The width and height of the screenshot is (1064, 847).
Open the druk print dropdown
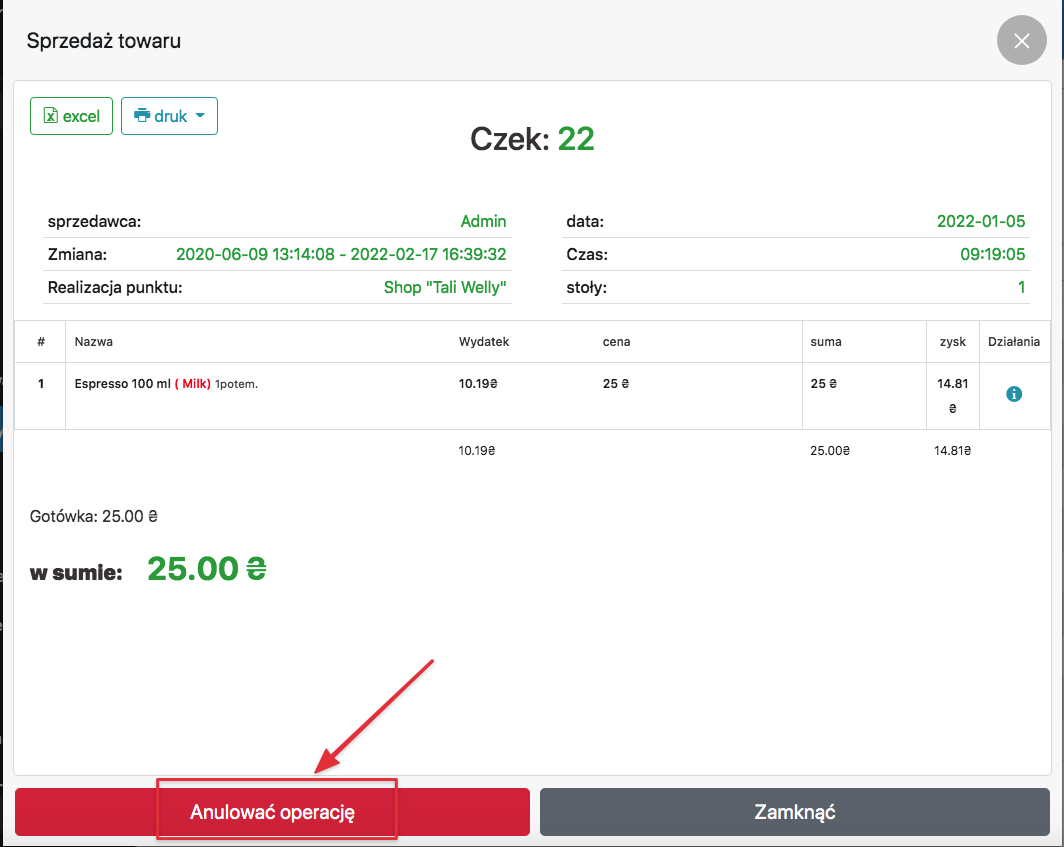click(169, 116)
